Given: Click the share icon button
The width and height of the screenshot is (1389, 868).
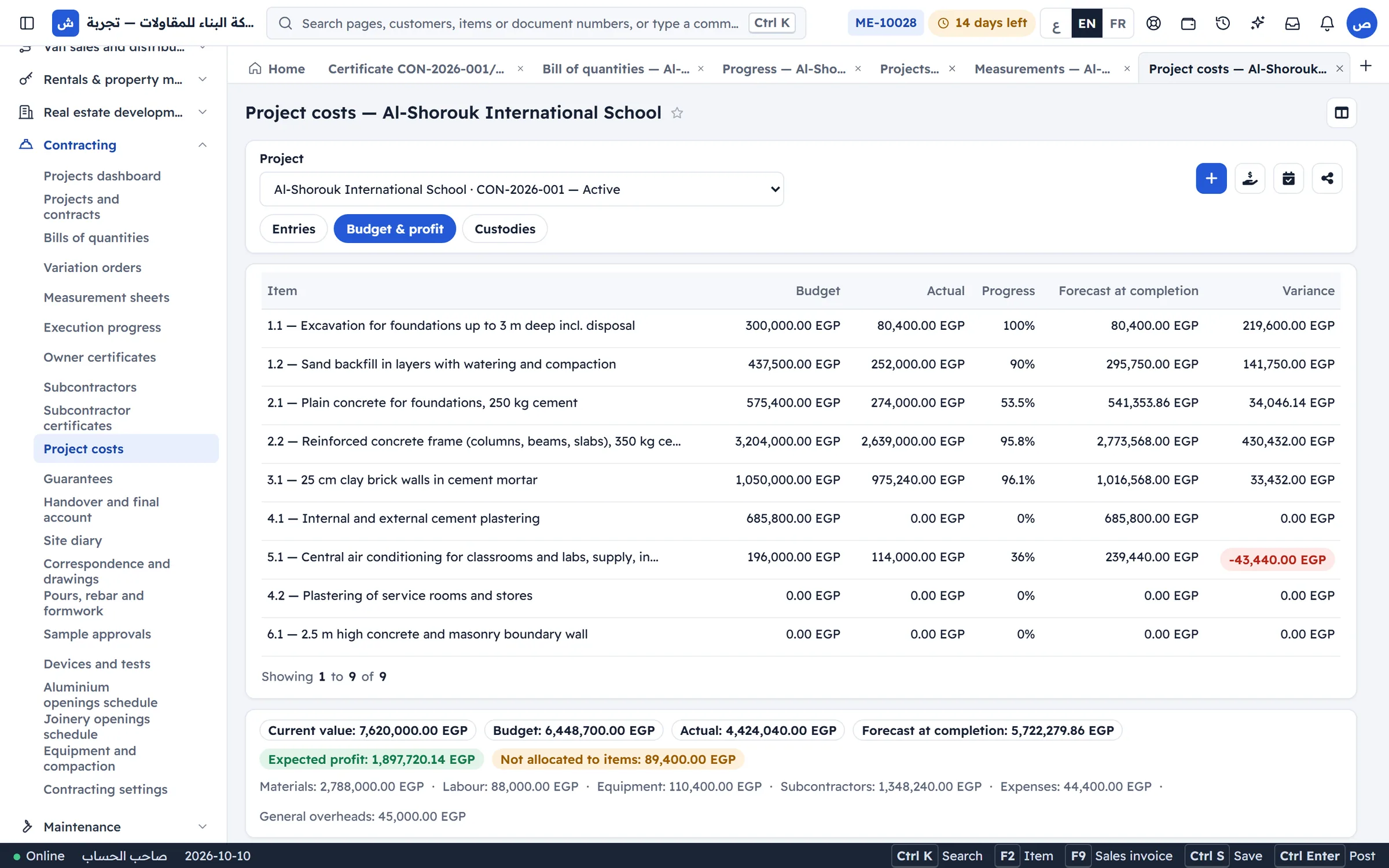Looking at the screenshot, I should pyautogui.click(x=1327, y=178).
